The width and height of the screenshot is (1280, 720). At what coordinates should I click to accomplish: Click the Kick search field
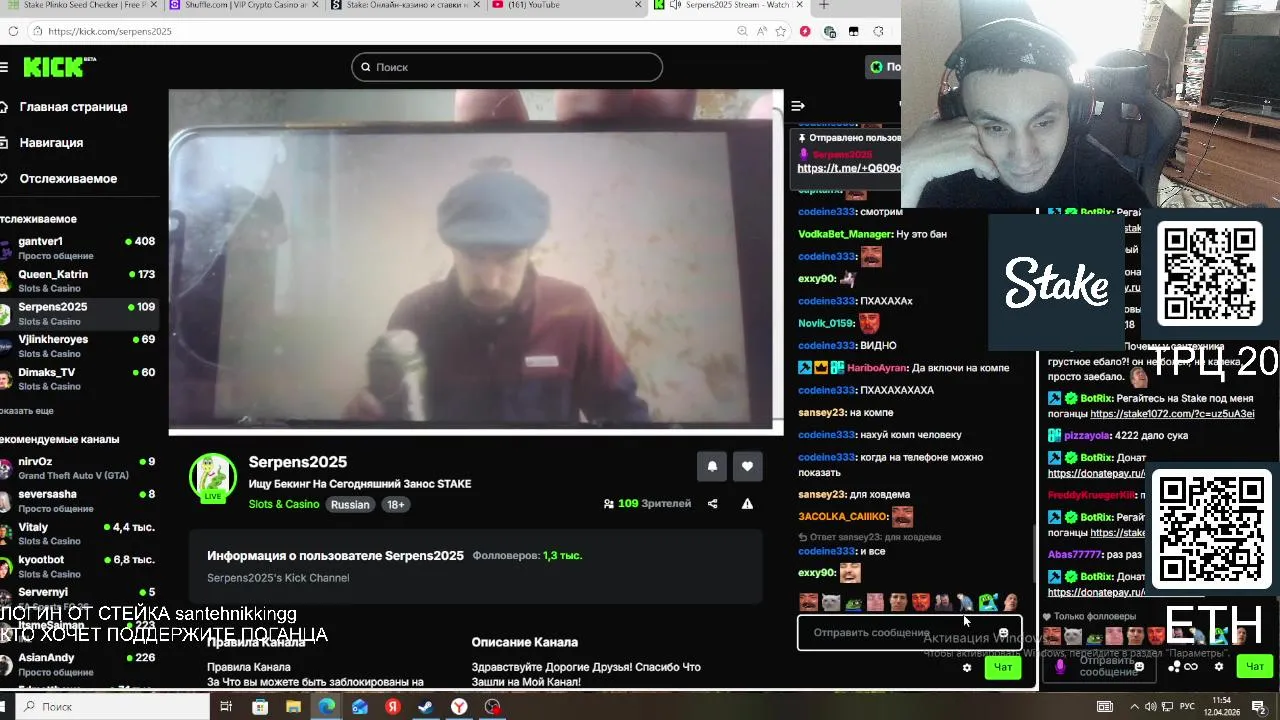point(507,67)
